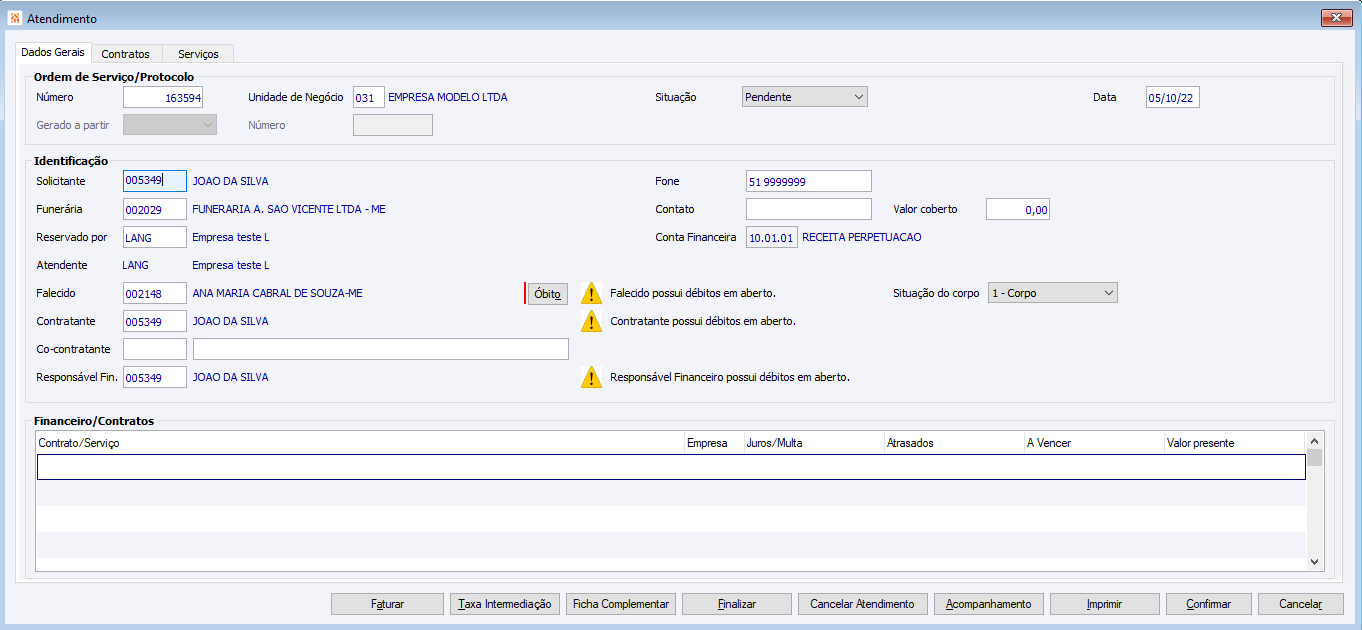Open the Gerado a partir dropdown
Viewport: 1362px width, 630px height.
pyautogui.click(x=170, y=125)
